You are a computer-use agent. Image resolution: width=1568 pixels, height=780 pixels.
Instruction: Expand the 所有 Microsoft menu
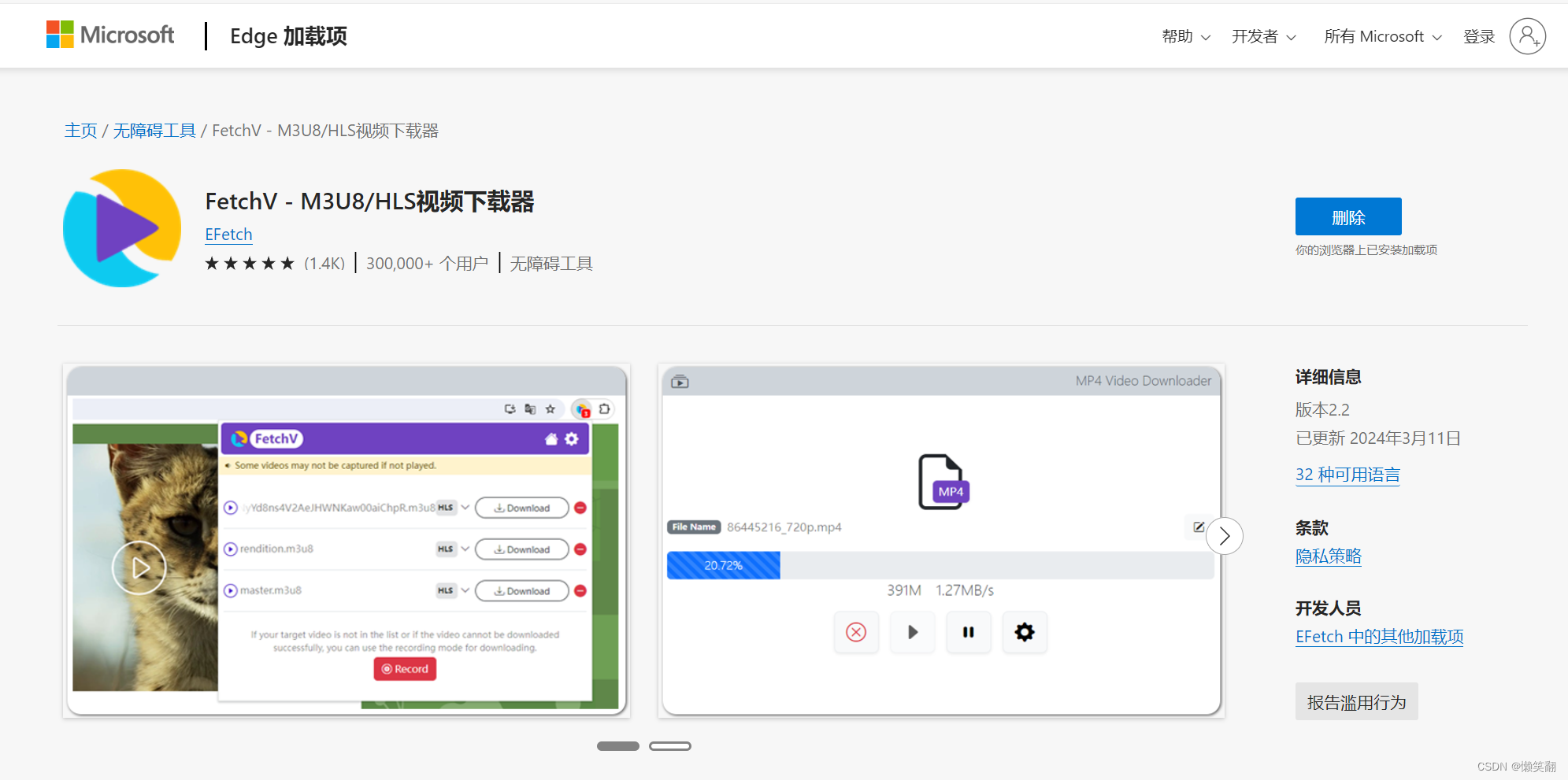click(x=1382, y=36)
